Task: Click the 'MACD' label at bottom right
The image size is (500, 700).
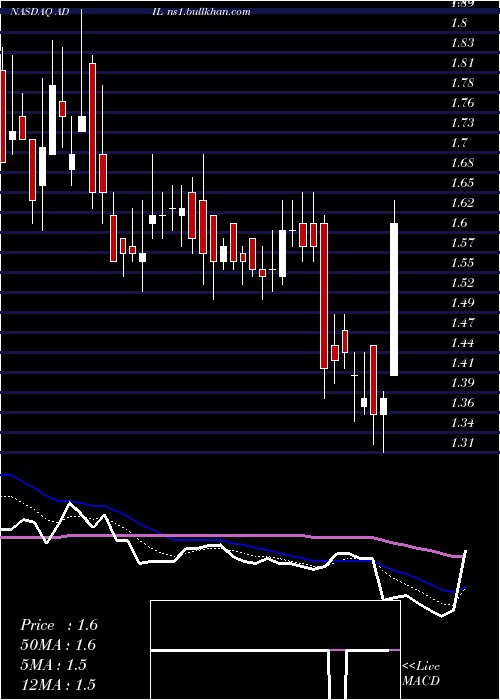Action: point(421,681)
